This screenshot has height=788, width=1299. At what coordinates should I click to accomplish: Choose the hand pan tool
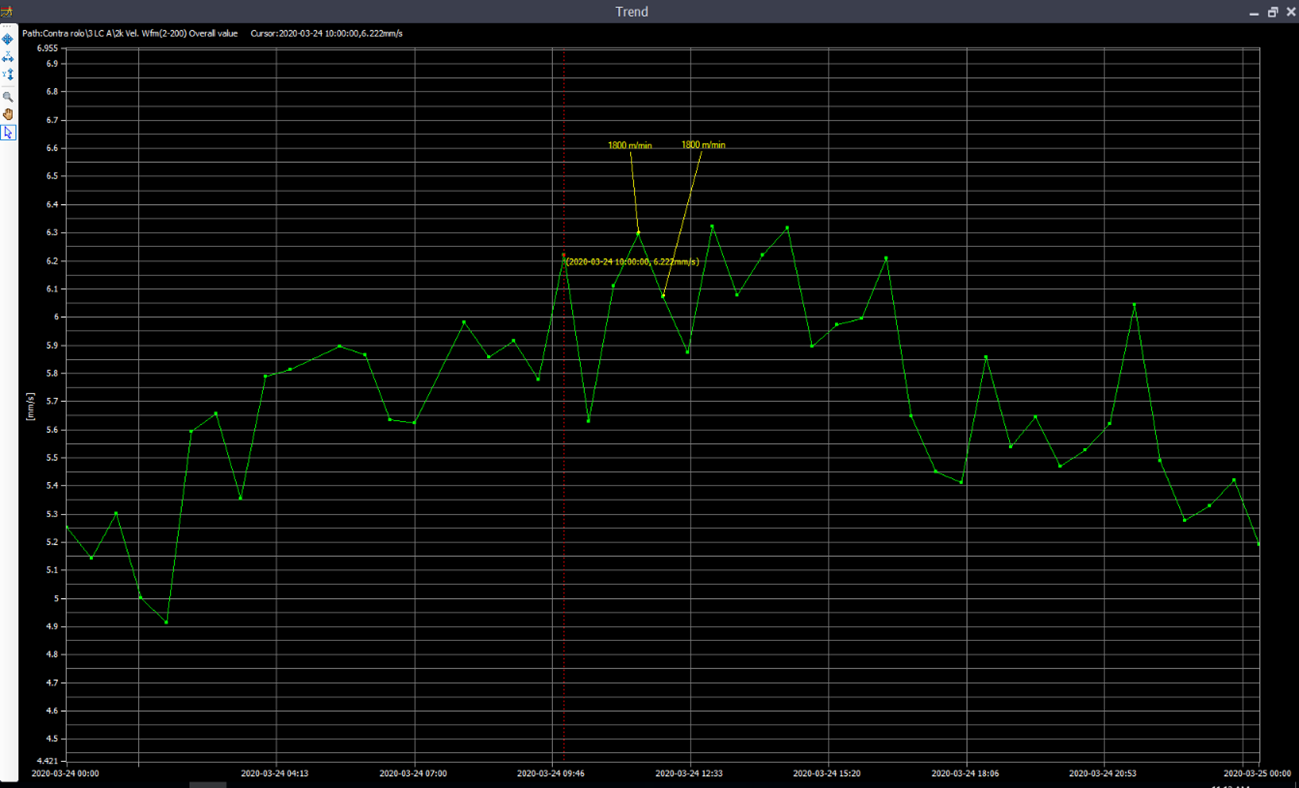8,114
